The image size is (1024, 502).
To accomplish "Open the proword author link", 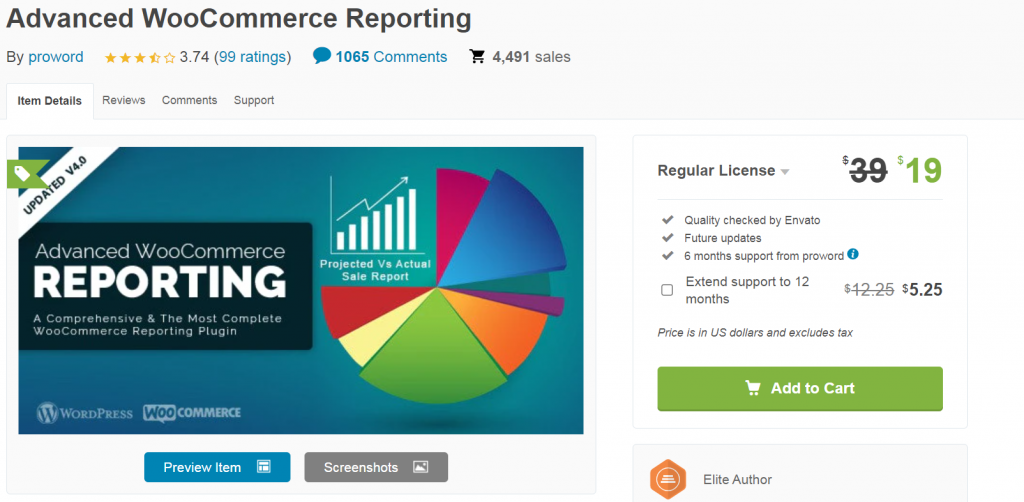I will (56, 57).
